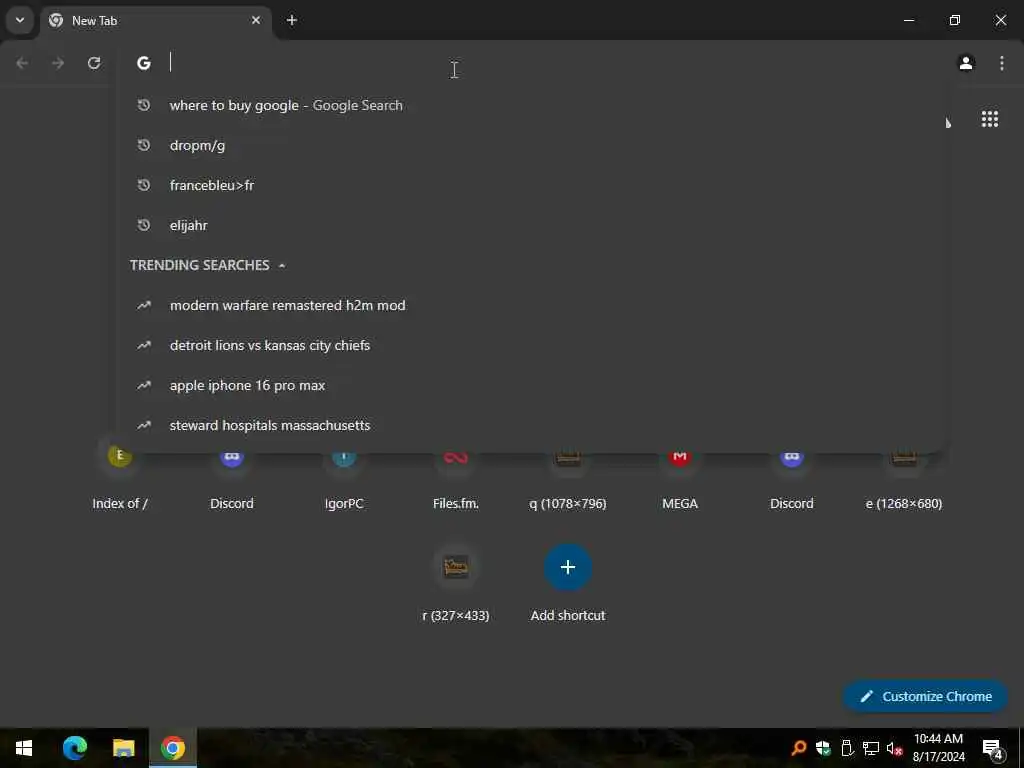Minimize the Chrome window

pyautogui.click(x=908, y=20)
